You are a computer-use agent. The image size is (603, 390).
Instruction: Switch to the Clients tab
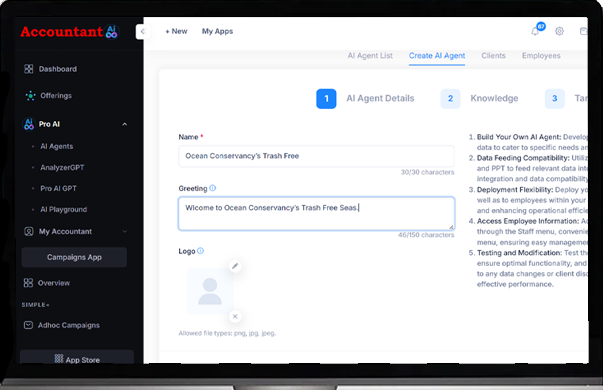(493, 56)
